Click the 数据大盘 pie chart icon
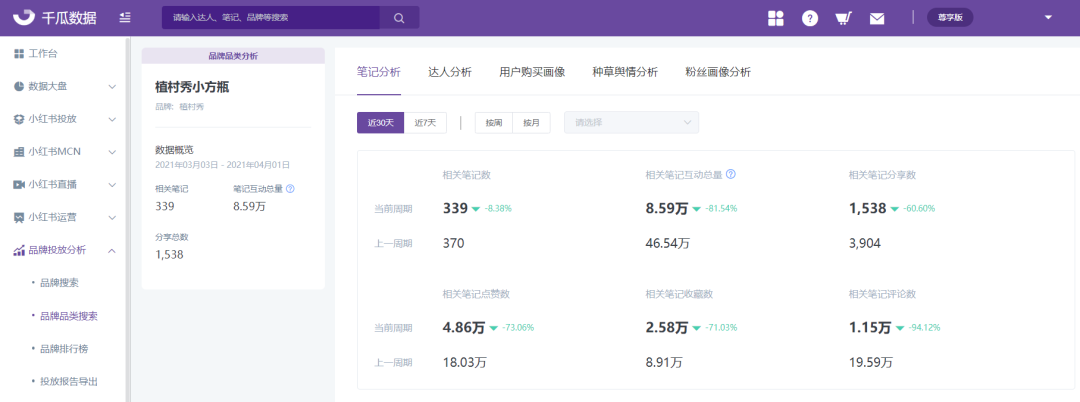The width and height of the screenshot is (1080, 402). [x=19, y=86]
